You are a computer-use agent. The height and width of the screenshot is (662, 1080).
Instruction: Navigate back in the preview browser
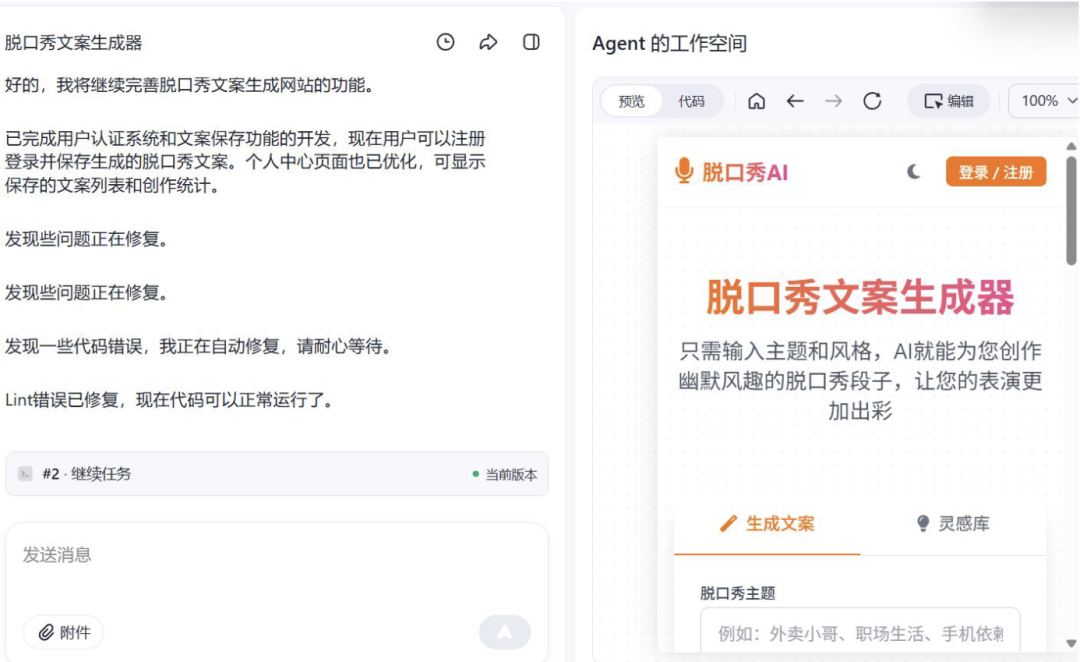795,101
